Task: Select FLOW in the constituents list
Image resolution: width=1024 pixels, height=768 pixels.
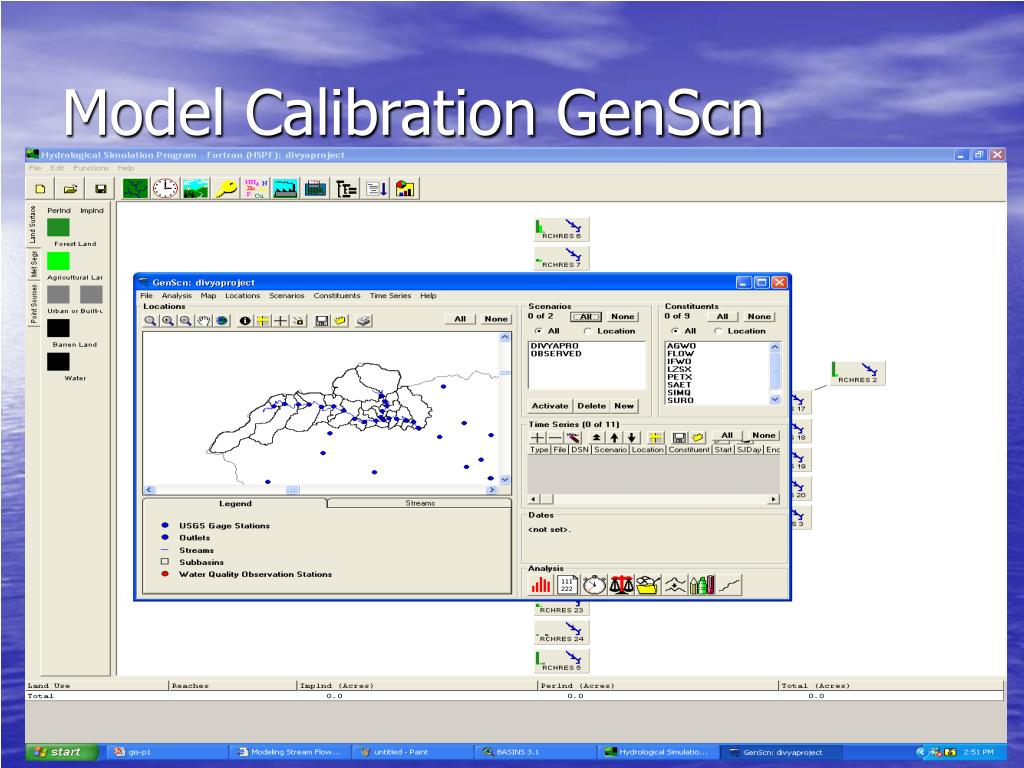Action: pyautogui.click(x=680, y=354)
